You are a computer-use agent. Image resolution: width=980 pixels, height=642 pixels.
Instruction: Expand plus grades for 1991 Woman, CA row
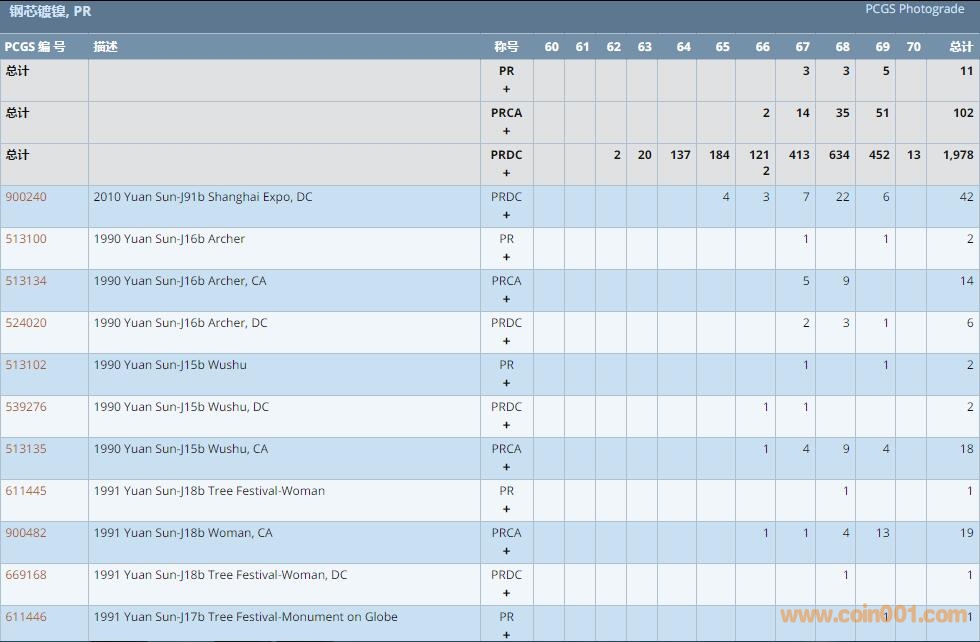click(x=506, y=551)
